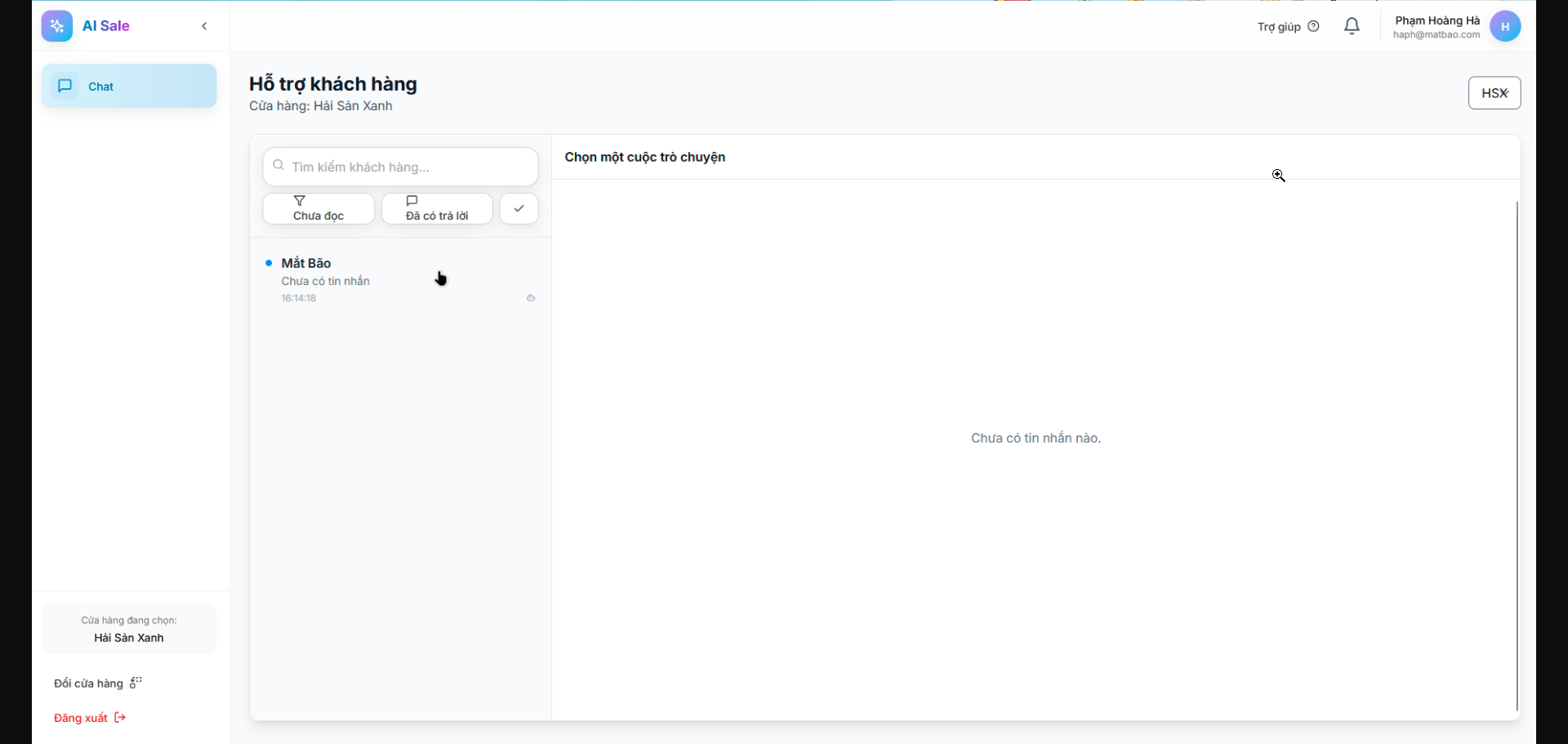Click the store switch icon beside Đổi cửa hàng
Screen dimensions: 1568x744
coord(136,683)
